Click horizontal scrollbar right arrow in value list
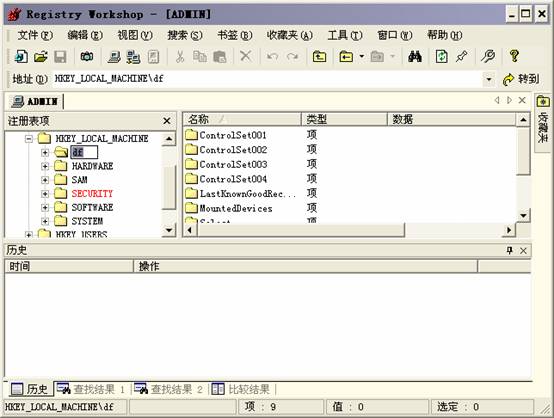 click(509, 230)
